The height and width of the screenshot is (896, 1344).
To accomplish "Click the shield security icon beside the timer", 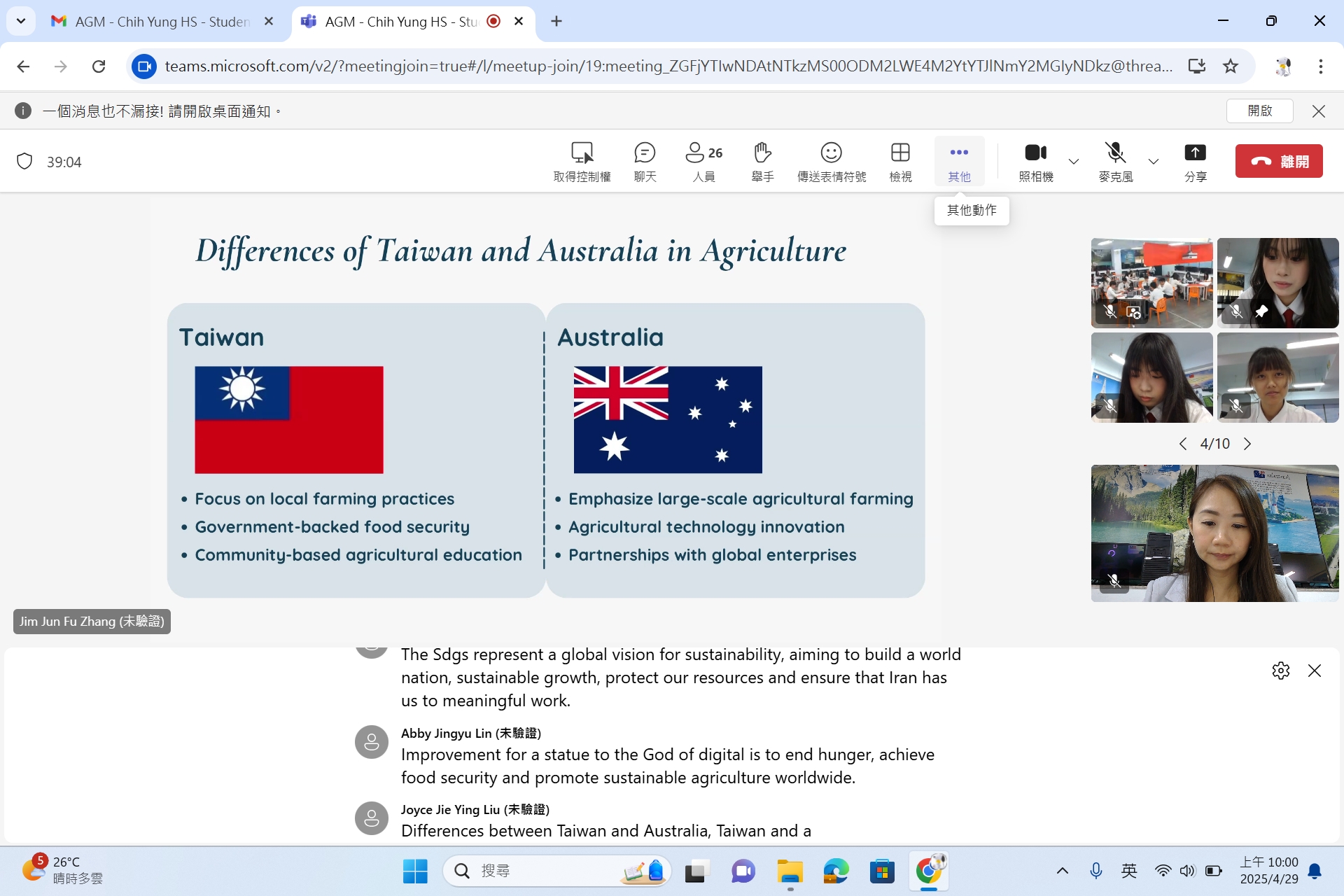I will [24, 162].
